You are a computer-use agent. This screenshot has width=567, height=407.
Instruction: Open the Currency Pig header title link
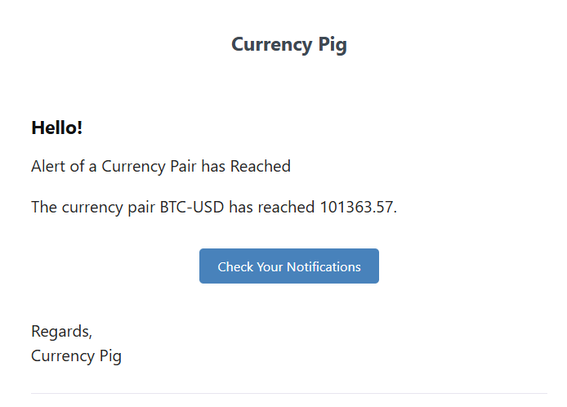click(289, 45)
